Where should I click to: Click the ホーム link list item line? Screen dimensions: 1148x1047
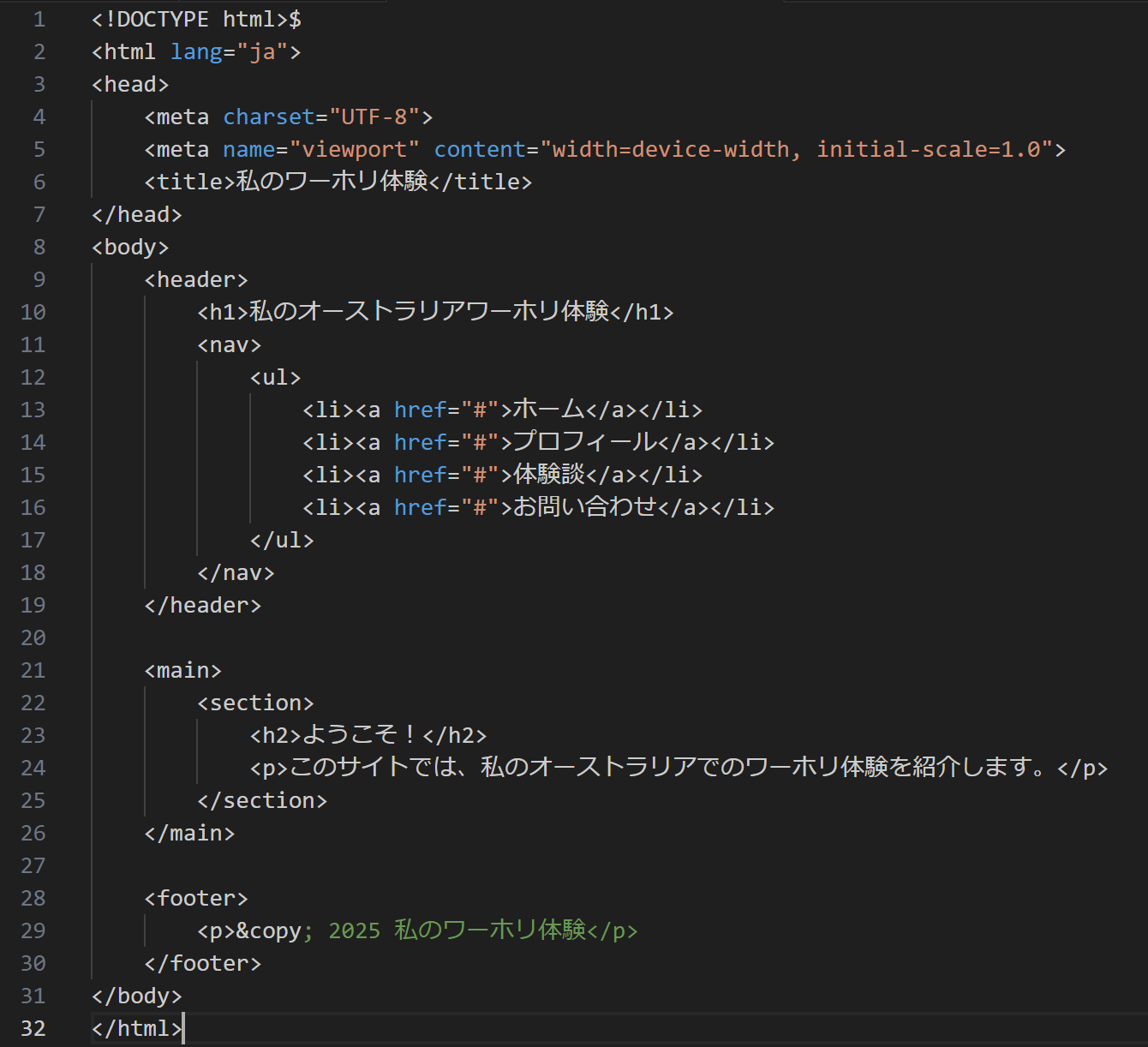click(x=503, y=410)
